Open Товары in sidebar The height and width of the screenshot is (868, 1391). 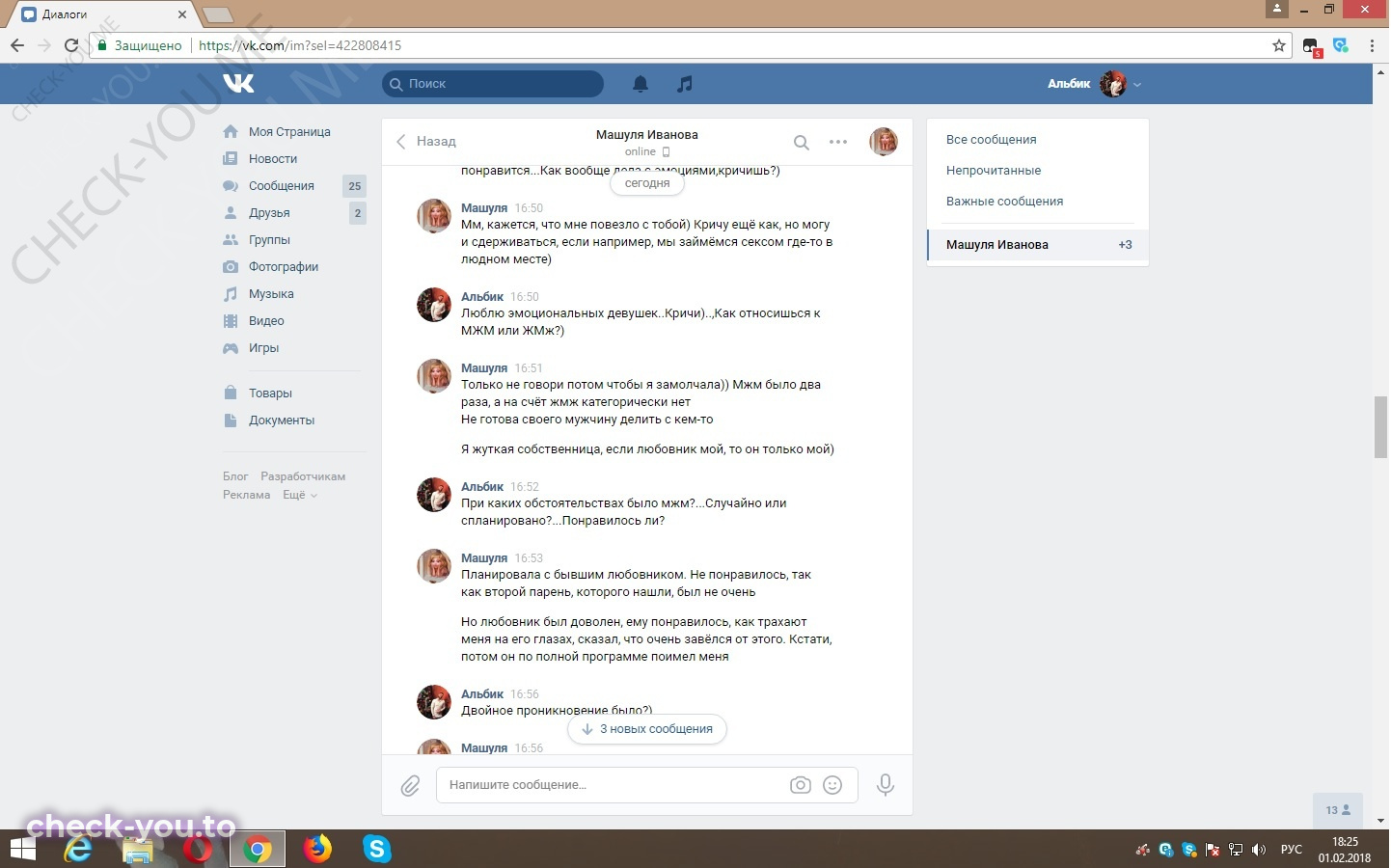click(270, 393)
